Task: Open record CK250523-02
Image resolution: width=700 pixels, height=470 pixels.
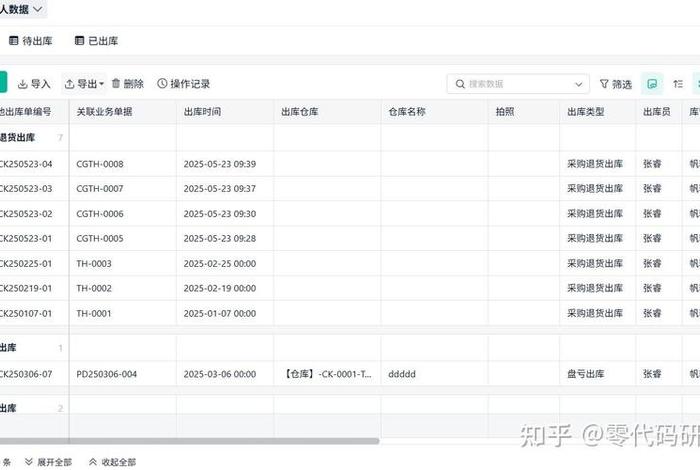Action: coord(26,214)
